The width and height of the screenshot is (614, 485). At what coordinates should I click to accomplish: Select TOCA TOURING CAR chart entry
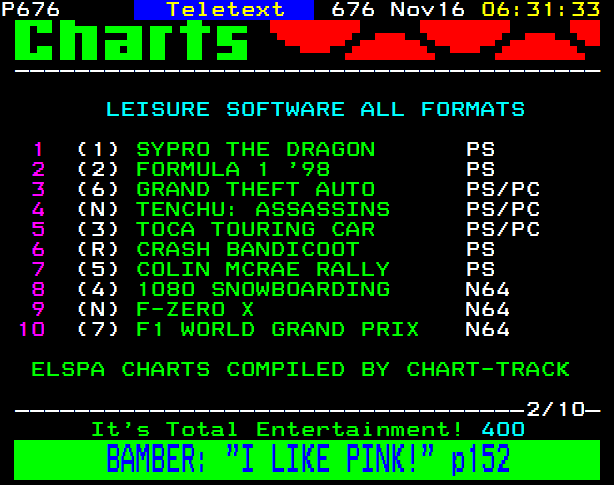click(255, 229)
